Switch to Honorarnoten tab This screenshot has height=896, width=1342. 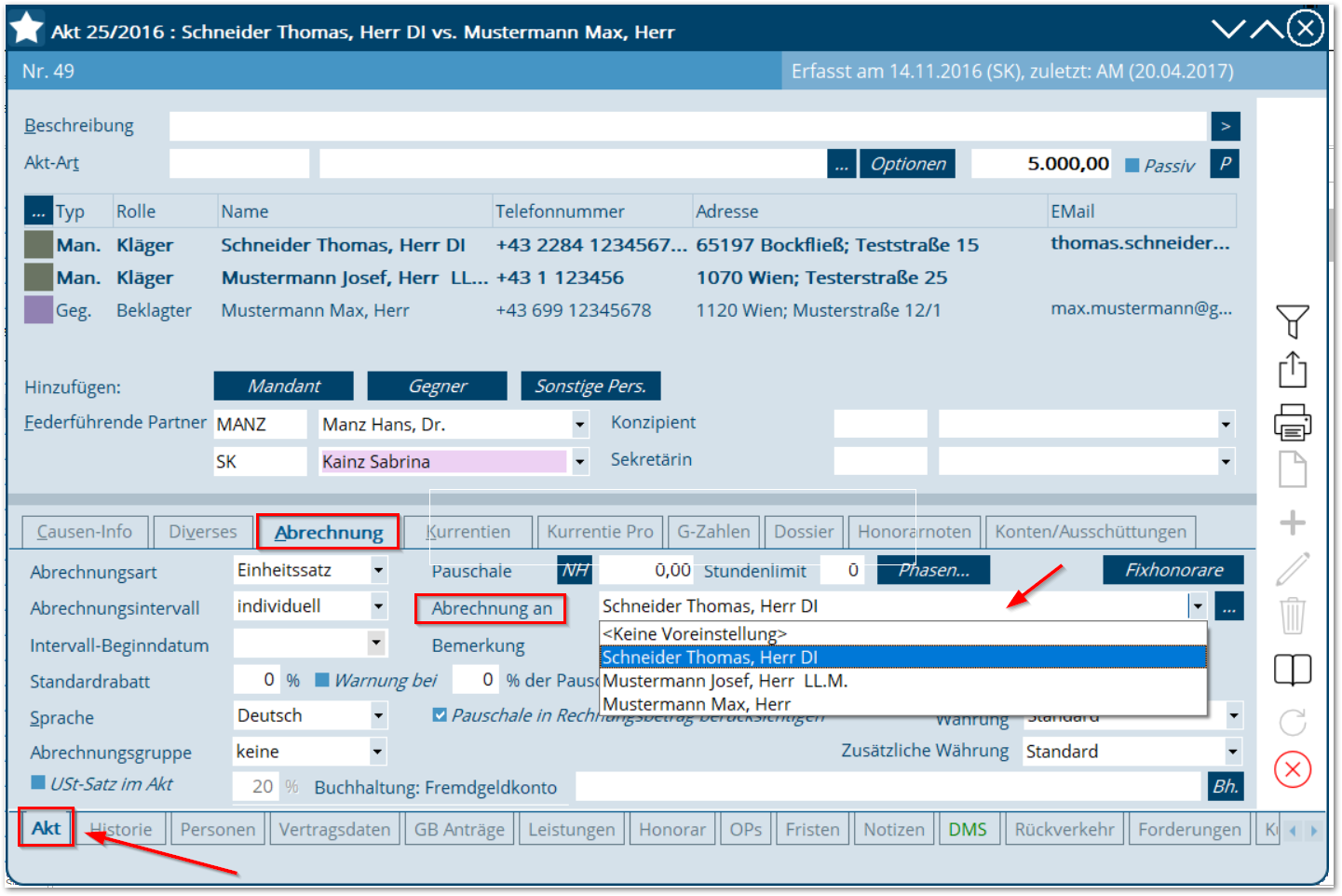click(915, 532)
